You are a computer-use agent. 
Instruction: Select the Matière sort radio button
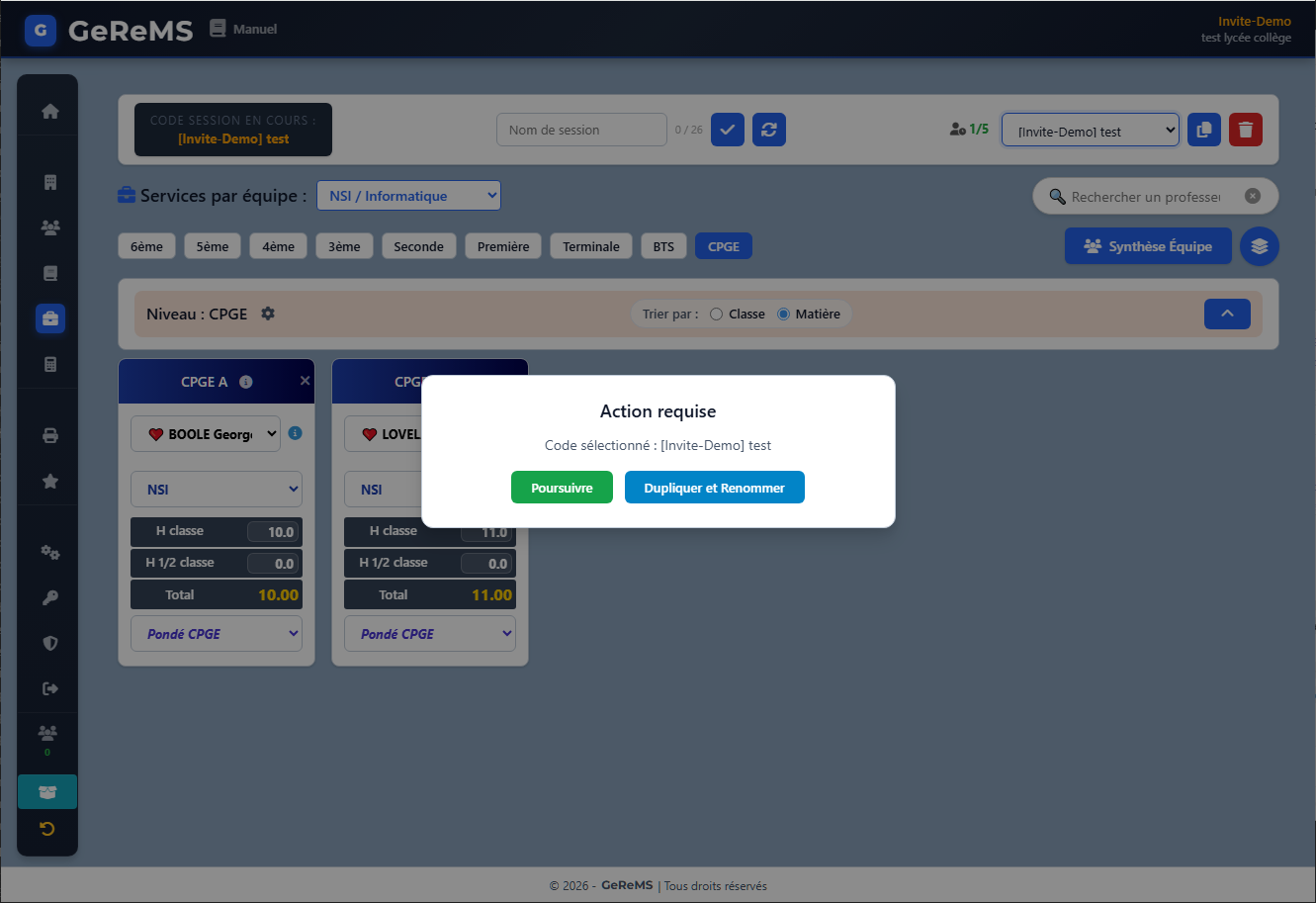click(784, 314)
